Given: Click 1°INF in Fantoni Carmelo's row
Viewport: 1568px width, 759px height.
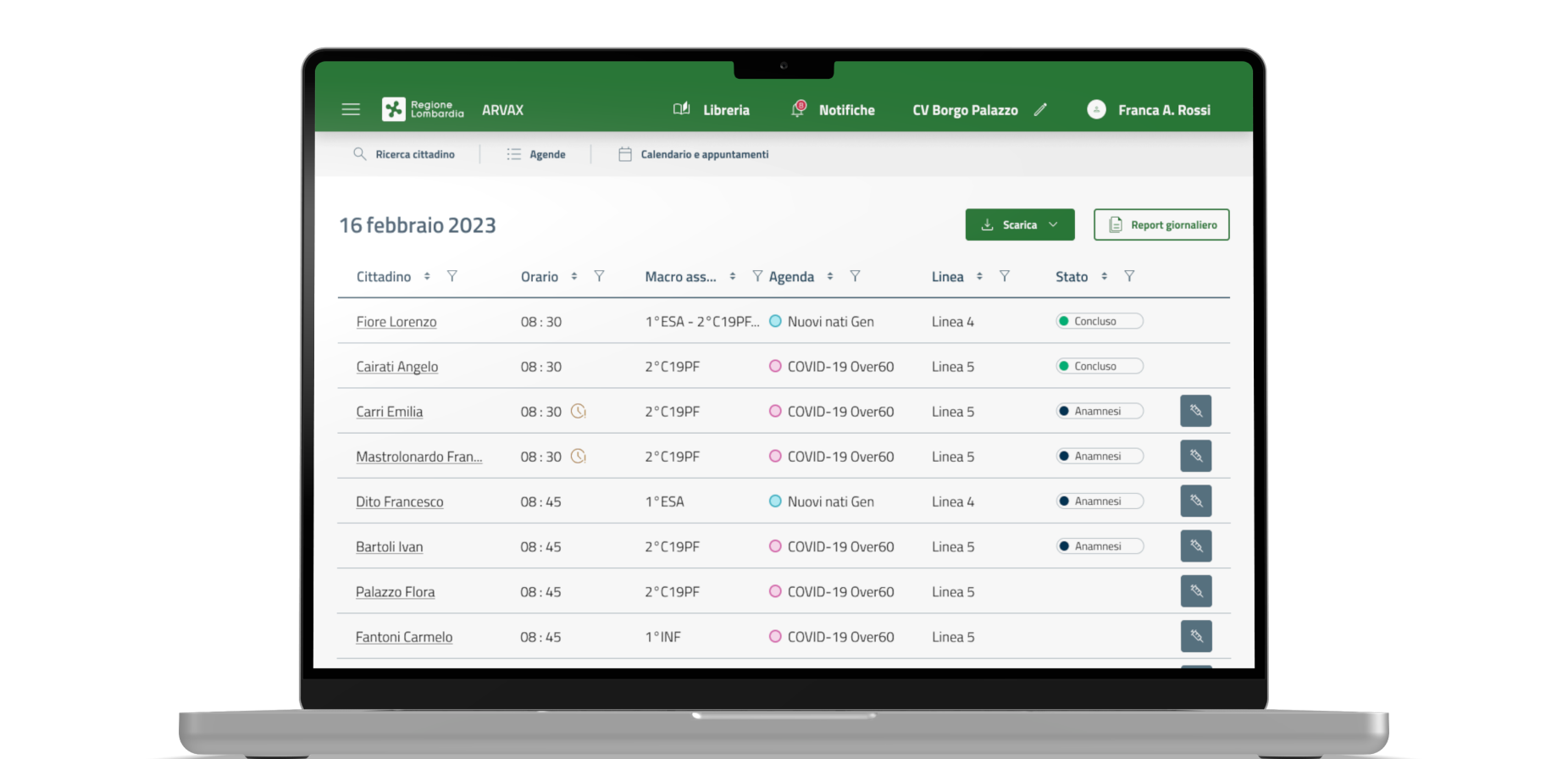Looking at the screenshot, I should (x=663, y=637).
